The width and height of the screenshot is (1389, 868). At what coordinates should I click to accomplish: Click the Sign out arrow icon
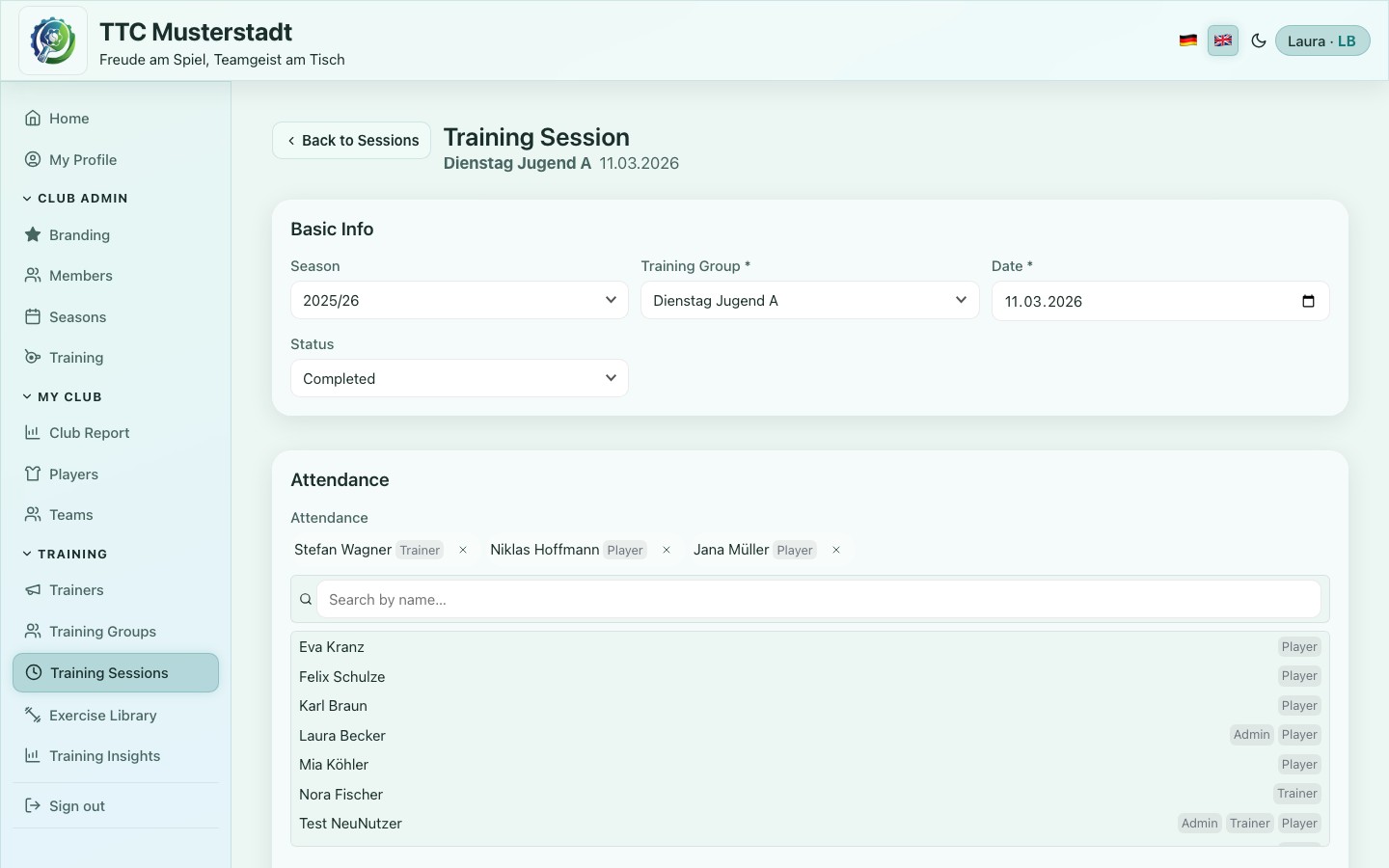(33, 805)
